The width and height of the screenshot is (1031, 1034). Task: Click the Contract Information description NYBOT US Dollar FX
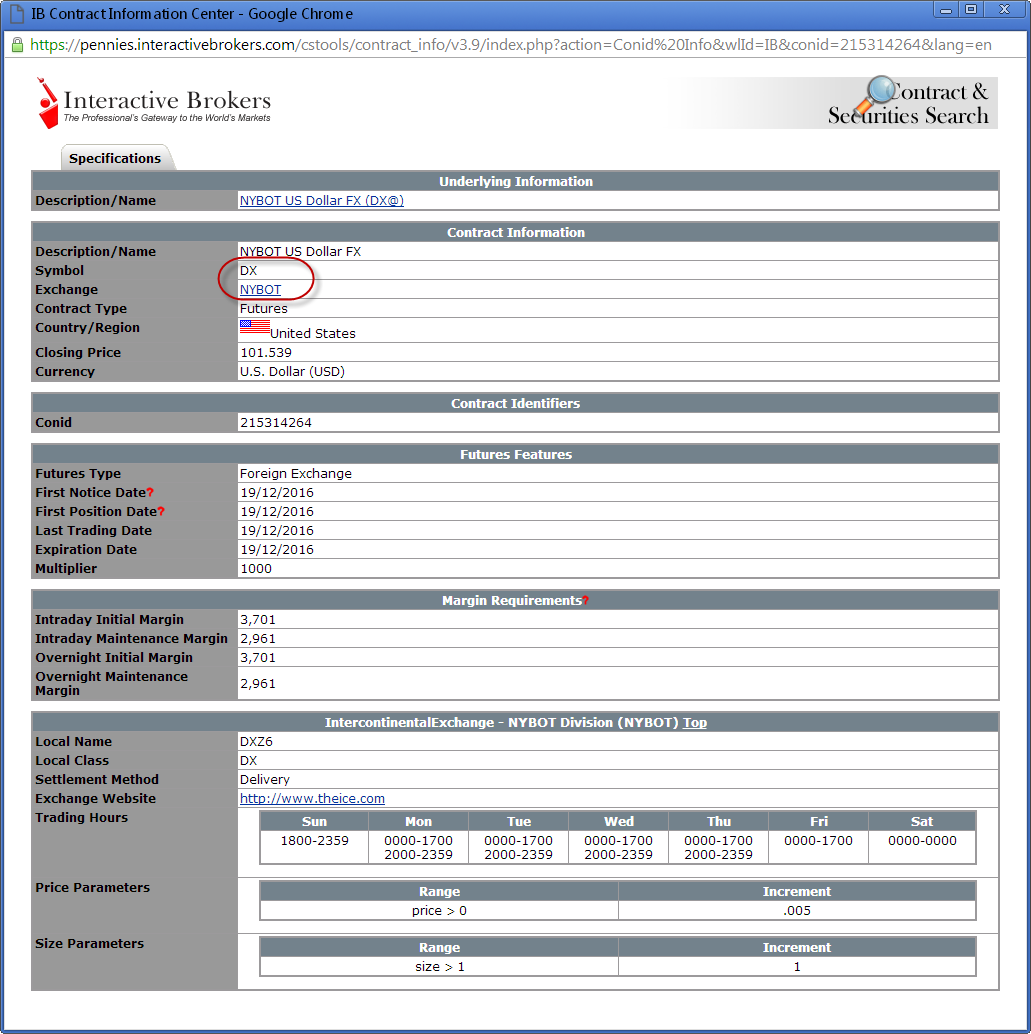[x=300, y=252]
